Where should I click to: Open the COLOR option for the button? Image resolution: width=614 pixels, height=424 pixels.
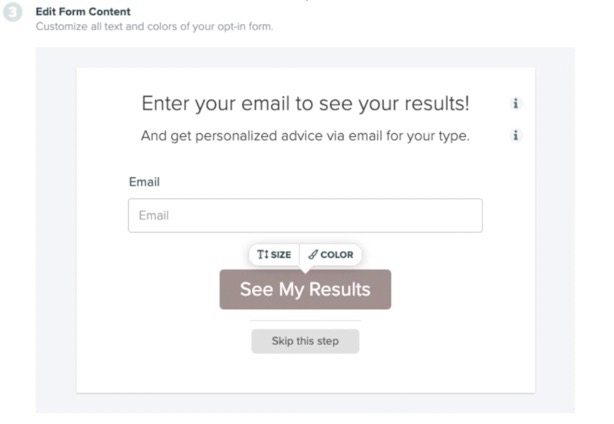point(331,254)
